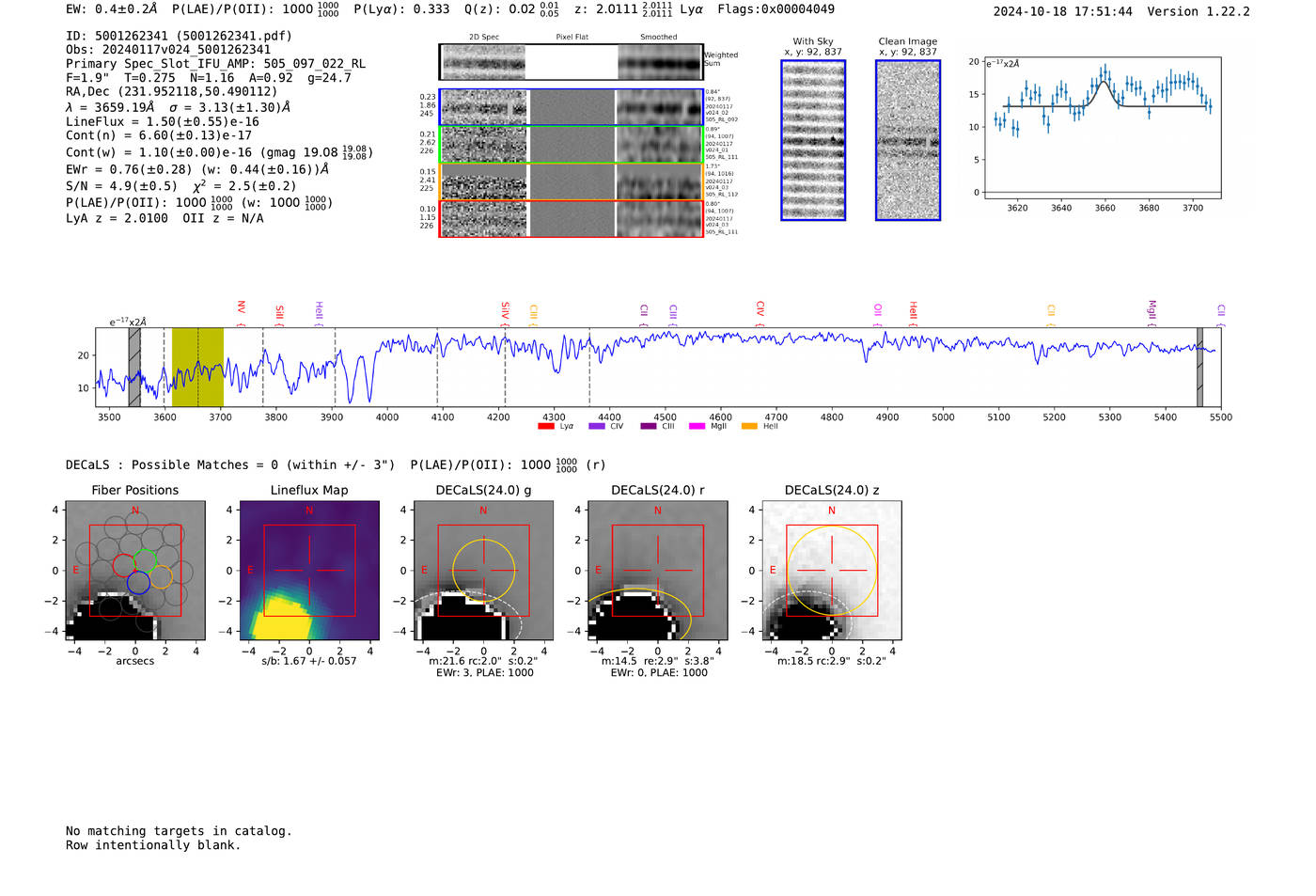Click the yellow aperture circle in DECaLS g
Image resolution: width=1316 pixels, height=896 pixels.
[484, 570]
